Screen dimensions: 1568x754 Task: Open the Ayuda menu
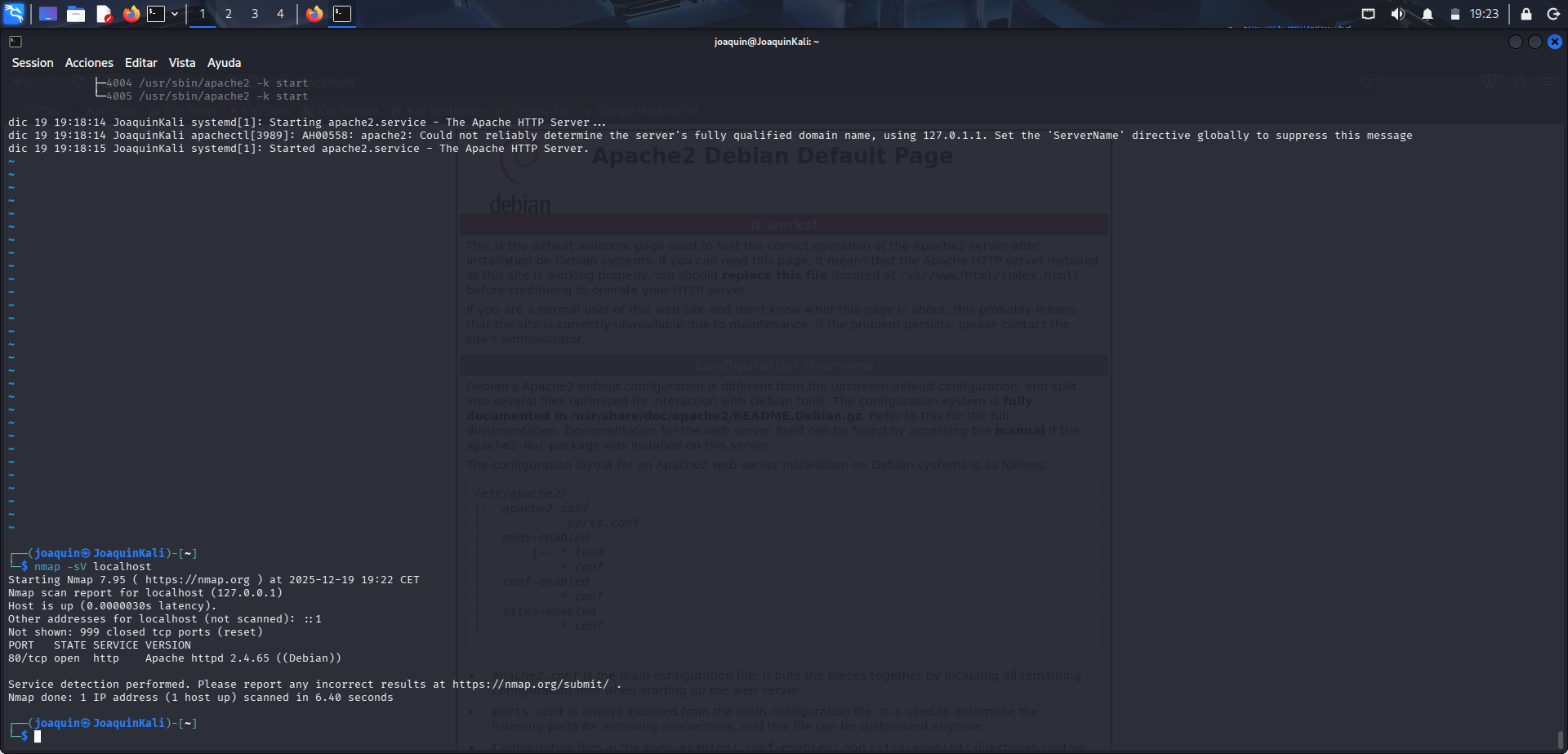tap(224, 62)
